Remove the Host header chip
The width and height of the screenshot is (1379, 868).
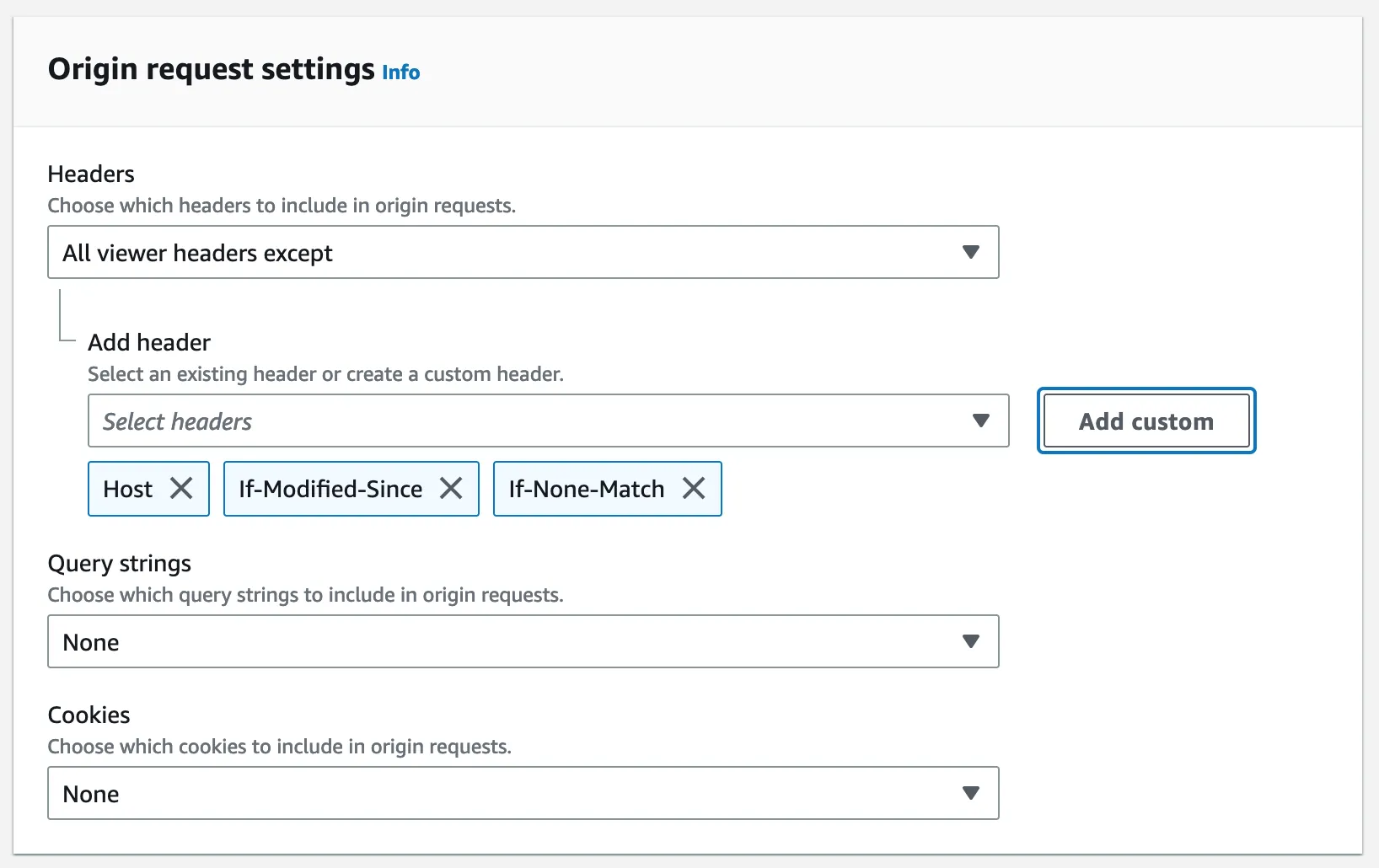[181, 488]
